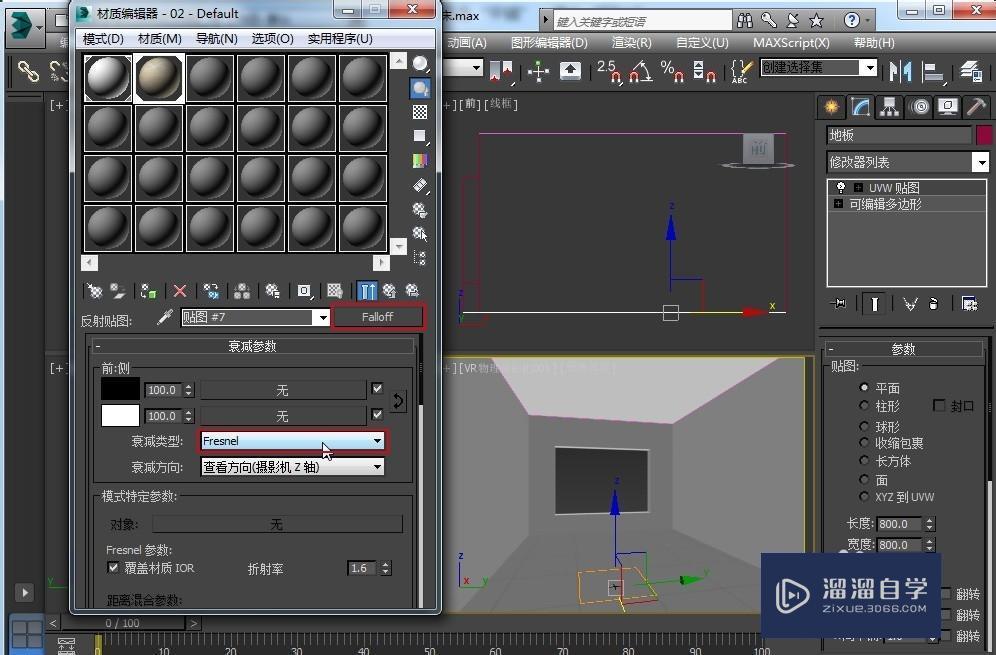
Task: Click the swap front/side colors icon
Action: coord(398,401)
